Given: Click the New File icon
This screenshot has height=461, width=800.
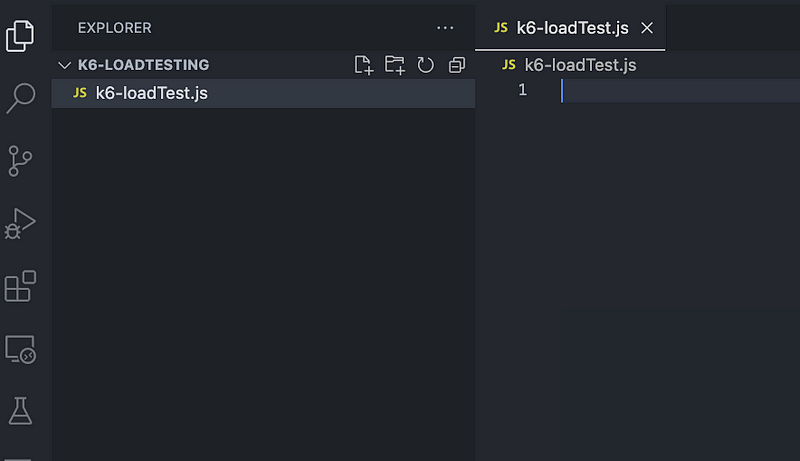Looking at the screenshot, I should point(364,65).
